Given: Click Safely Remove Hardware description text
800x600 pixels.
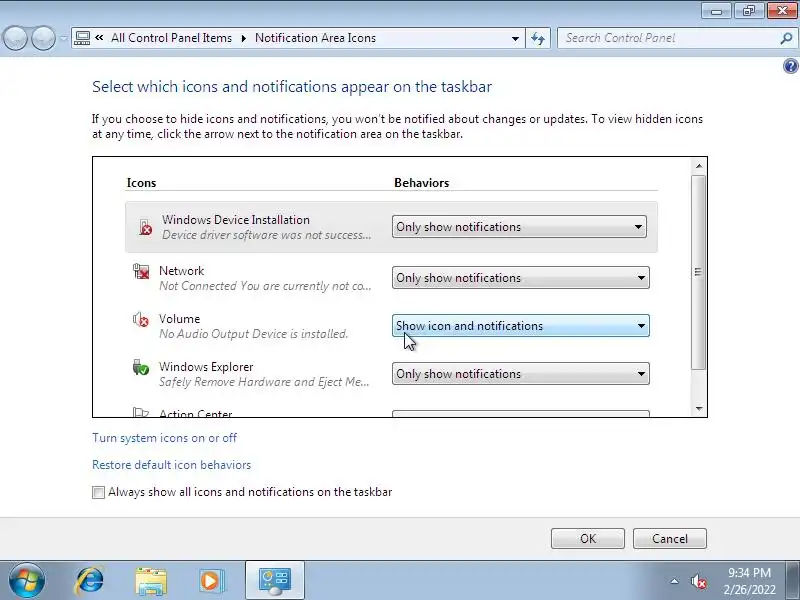Looking at the screenshot, I should coord(264,382).
